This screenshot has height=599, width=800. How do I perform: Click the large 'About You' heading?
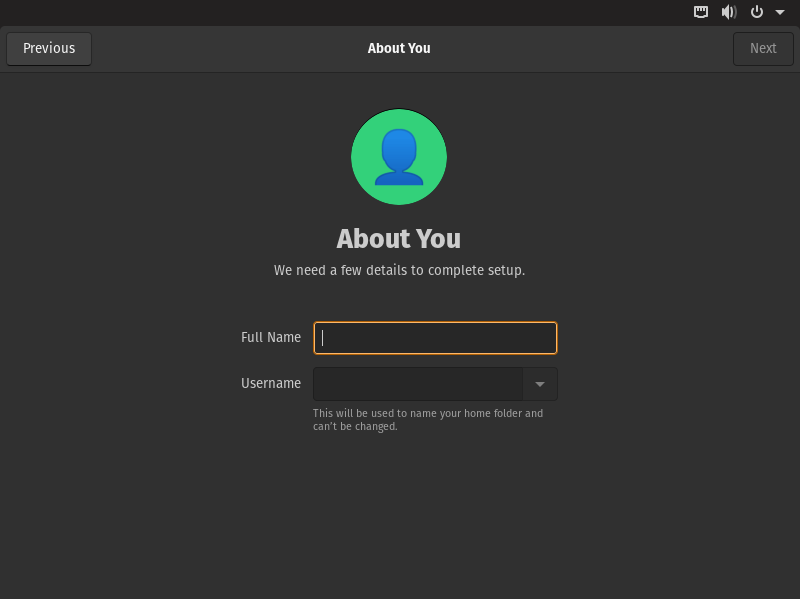coord(398,239)
